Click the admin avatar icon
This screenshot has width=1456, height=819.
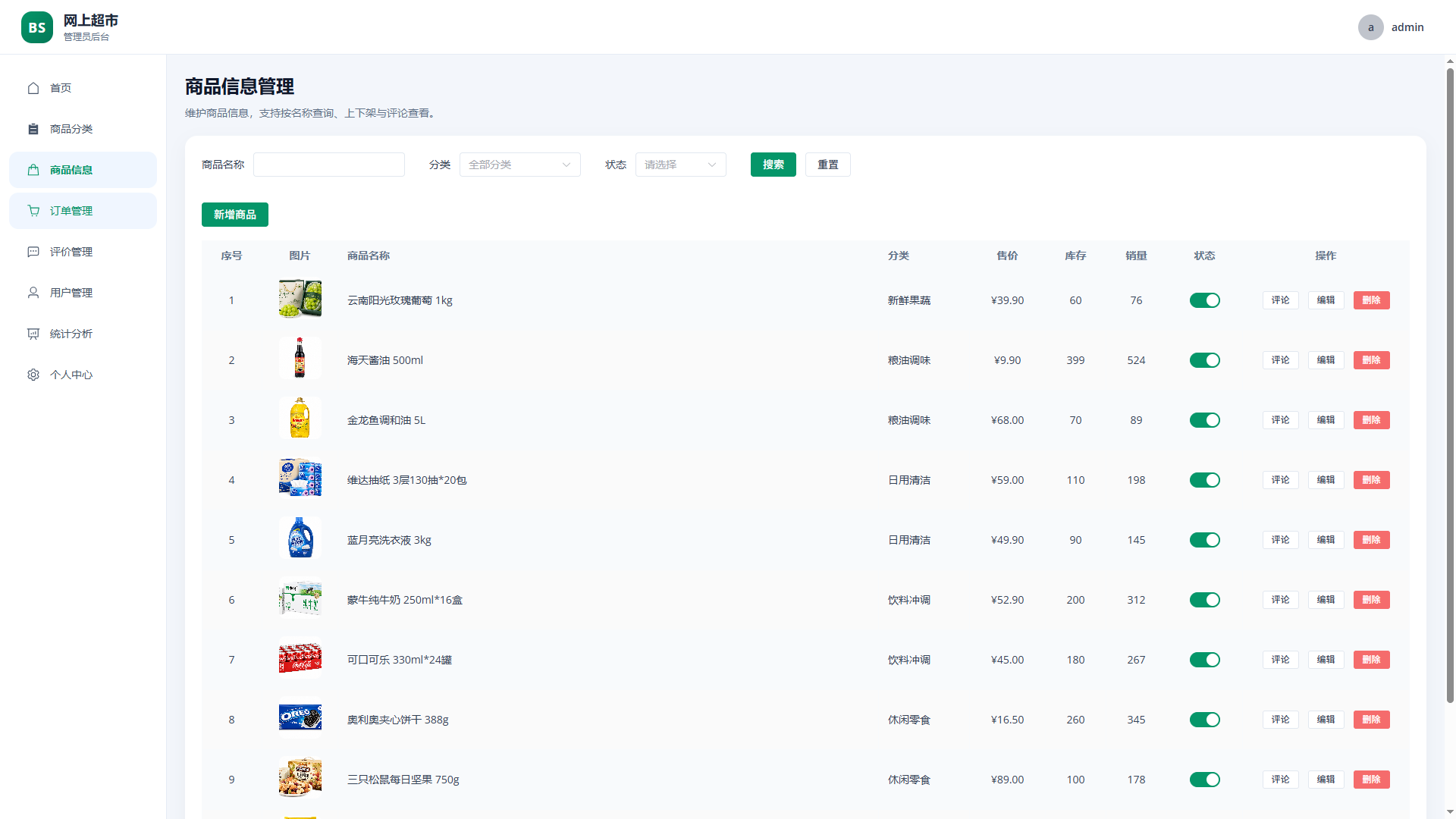pos(1371,27)
